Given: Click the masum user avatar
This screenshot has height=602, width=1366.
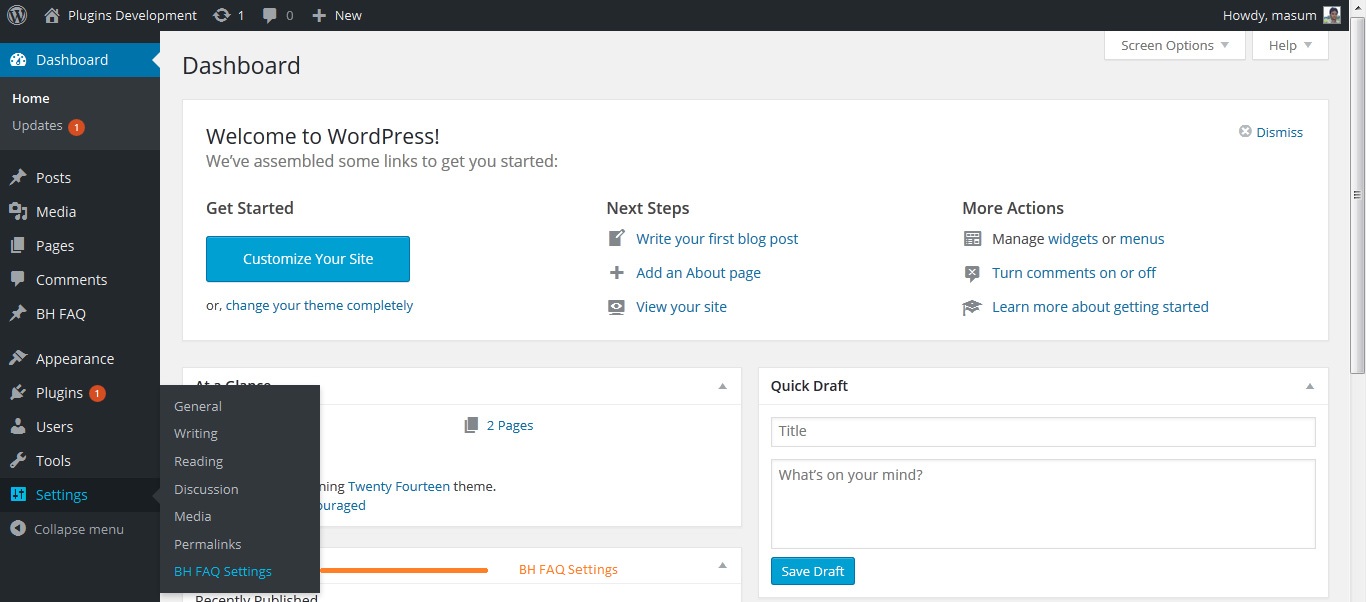Looking at the screenshot, I should 1332,15.
